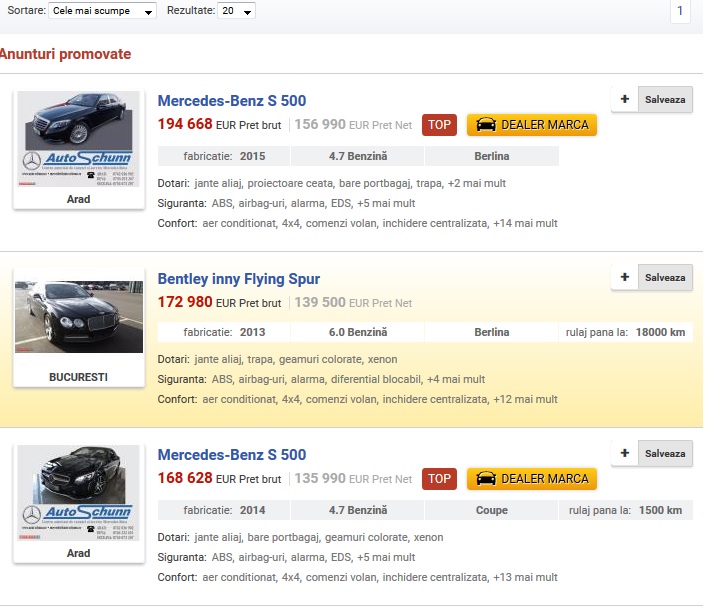
Task: Click rulaj pana la 1500 km cell
Action: click(625, 510)
